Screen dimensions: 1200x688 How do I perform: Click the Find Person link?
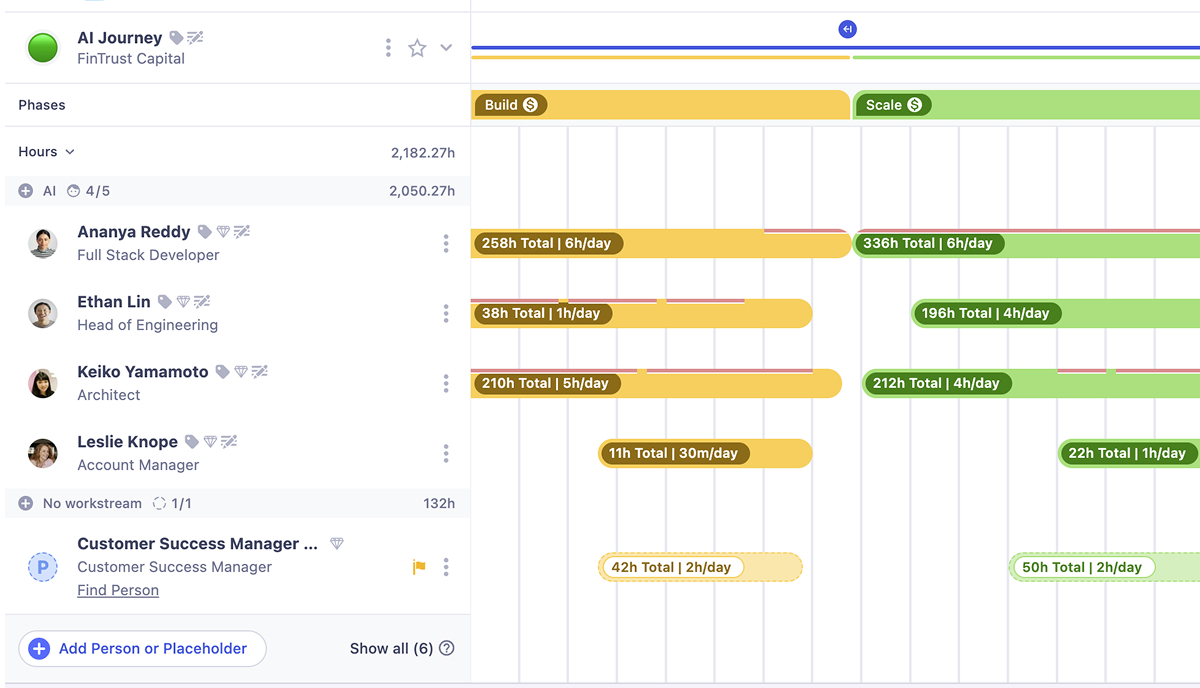click(118, 590)
